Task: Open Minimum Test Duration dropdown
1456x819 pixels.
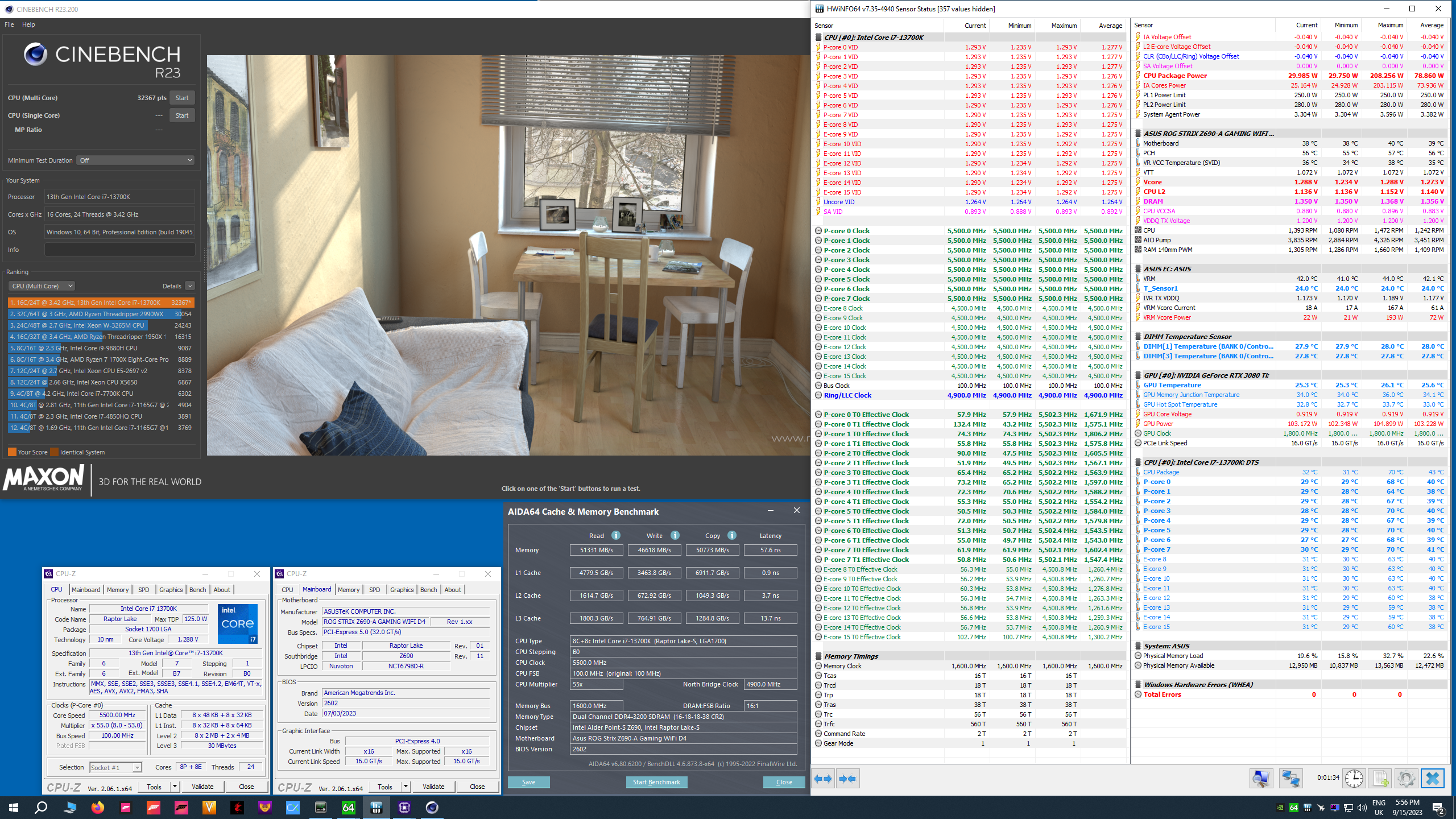Action: point(136,160)
